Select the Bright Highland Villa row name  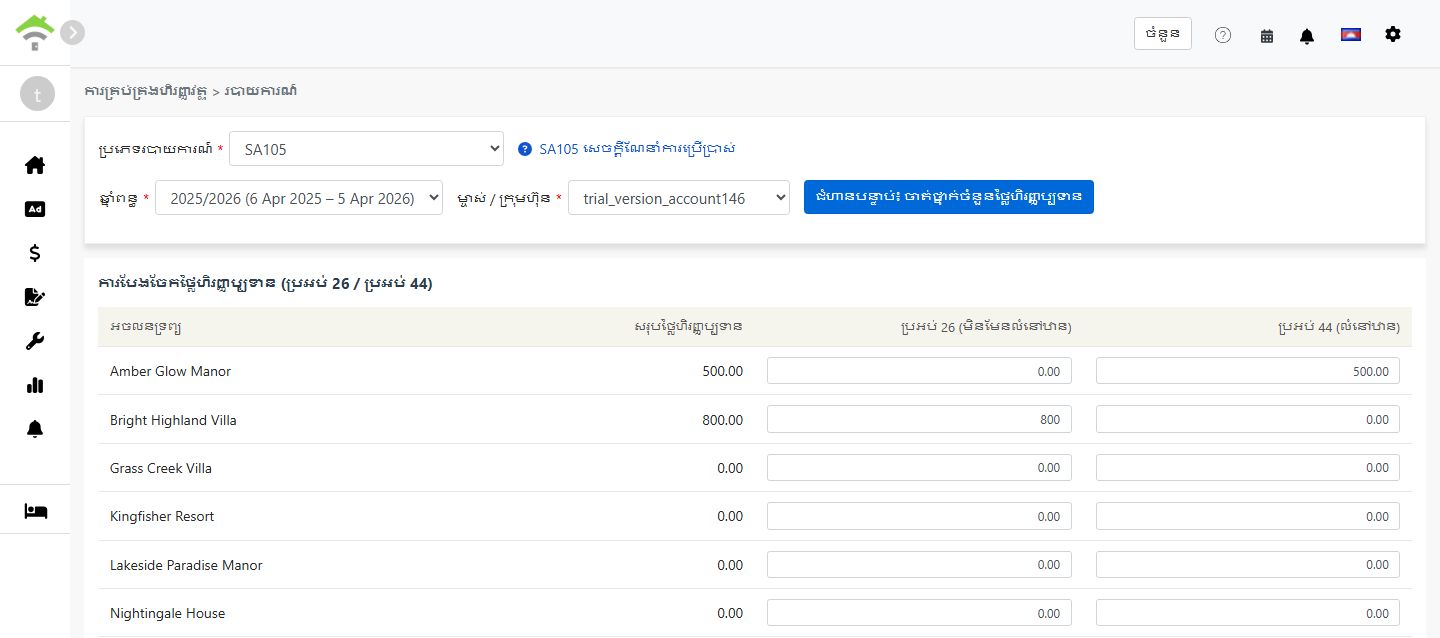[x=173, y=420]
